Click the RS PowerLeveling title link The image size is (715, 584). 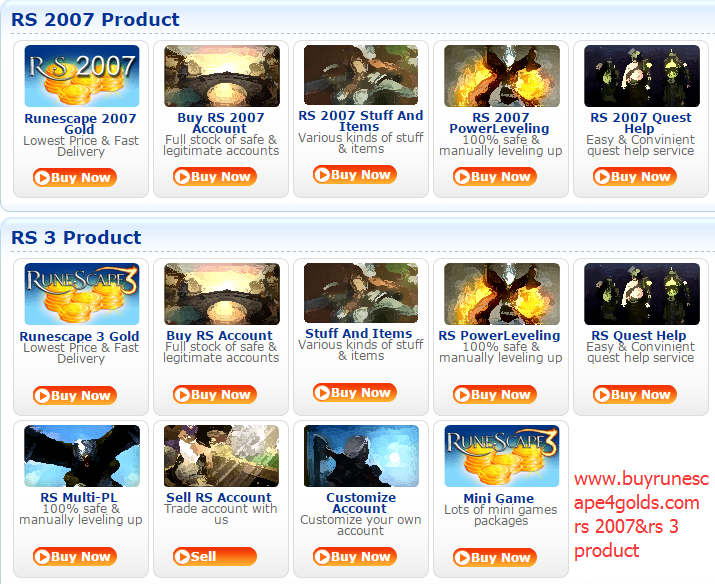[x=499, y=336]
